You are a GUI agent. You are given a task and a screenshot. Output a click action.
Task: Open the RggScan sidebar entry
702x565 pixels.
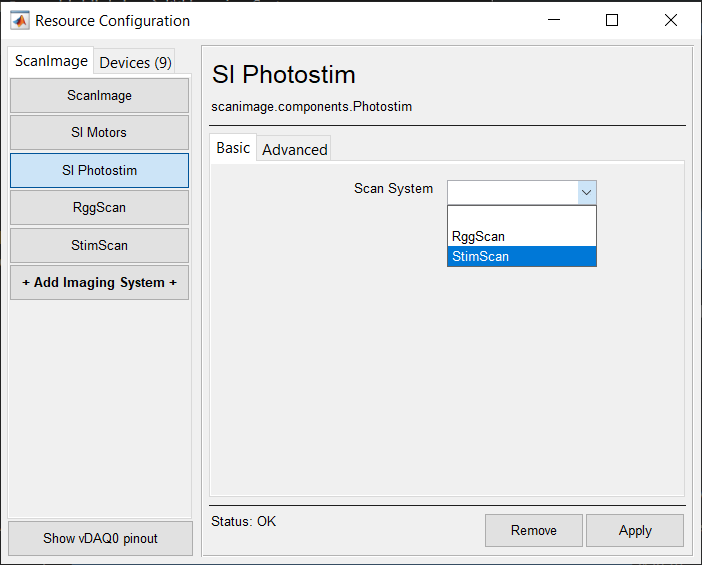[x=99, y=208]
